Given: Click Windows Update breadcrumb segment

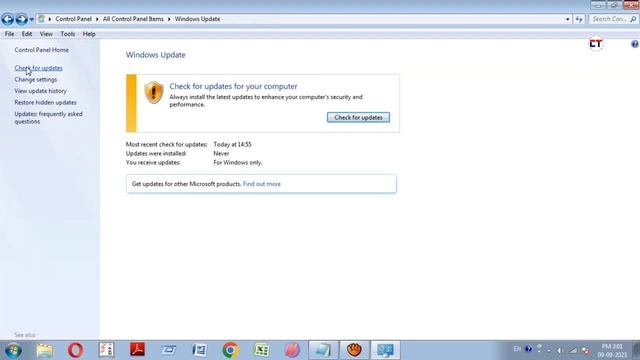Looking at the screenshot, I should (197, 19).
